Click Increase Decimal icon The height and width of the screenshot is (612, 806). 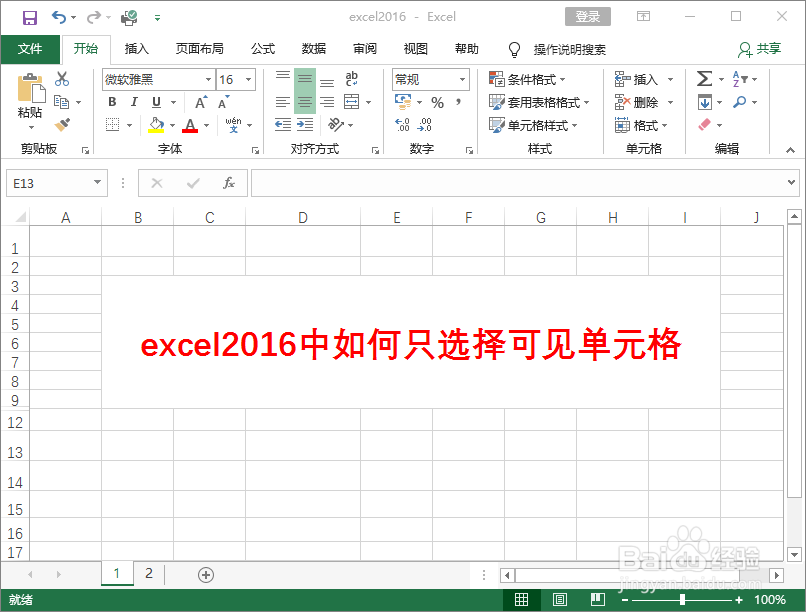tap(402, 124)
